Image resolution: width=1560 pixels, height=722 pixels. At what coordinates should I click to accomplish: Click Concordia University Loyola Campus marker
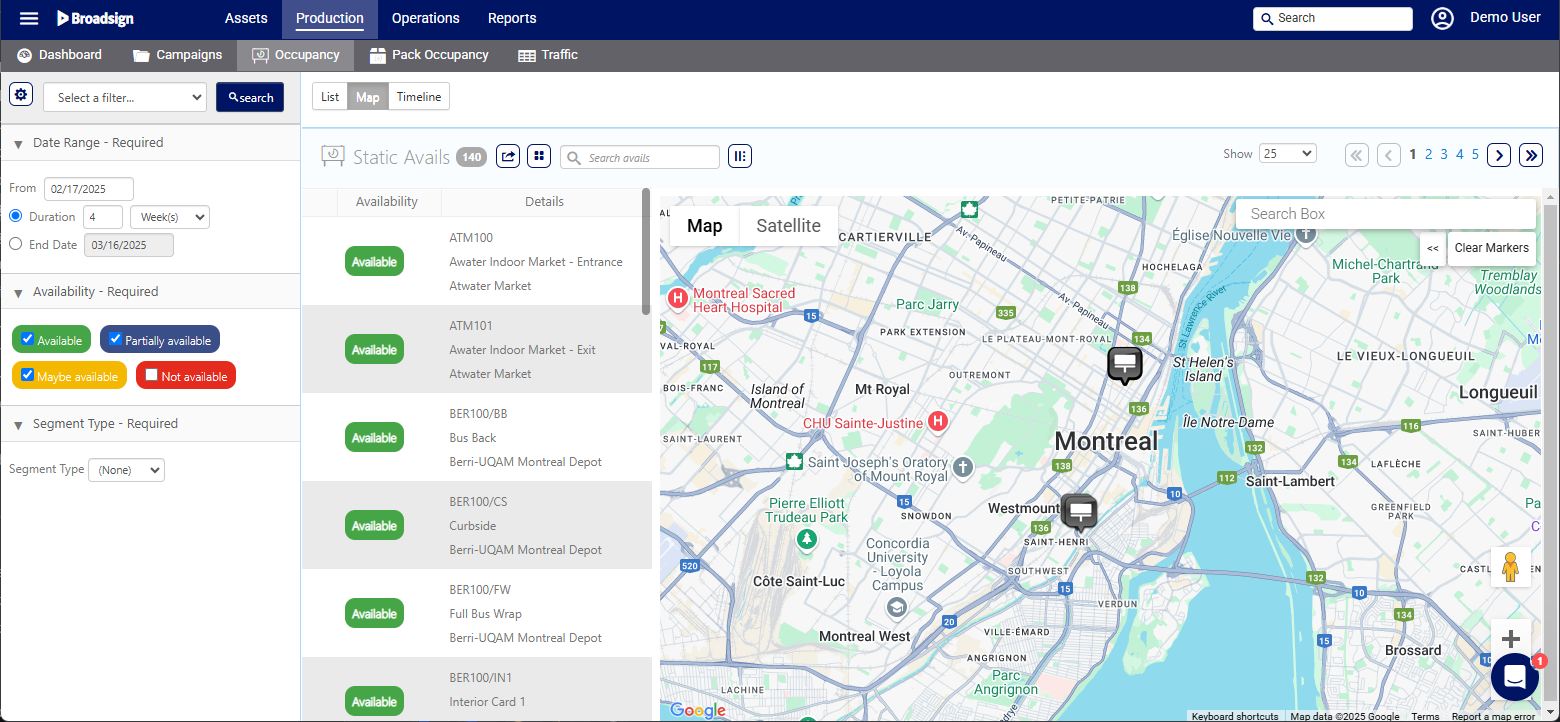(x=897, y=607)
